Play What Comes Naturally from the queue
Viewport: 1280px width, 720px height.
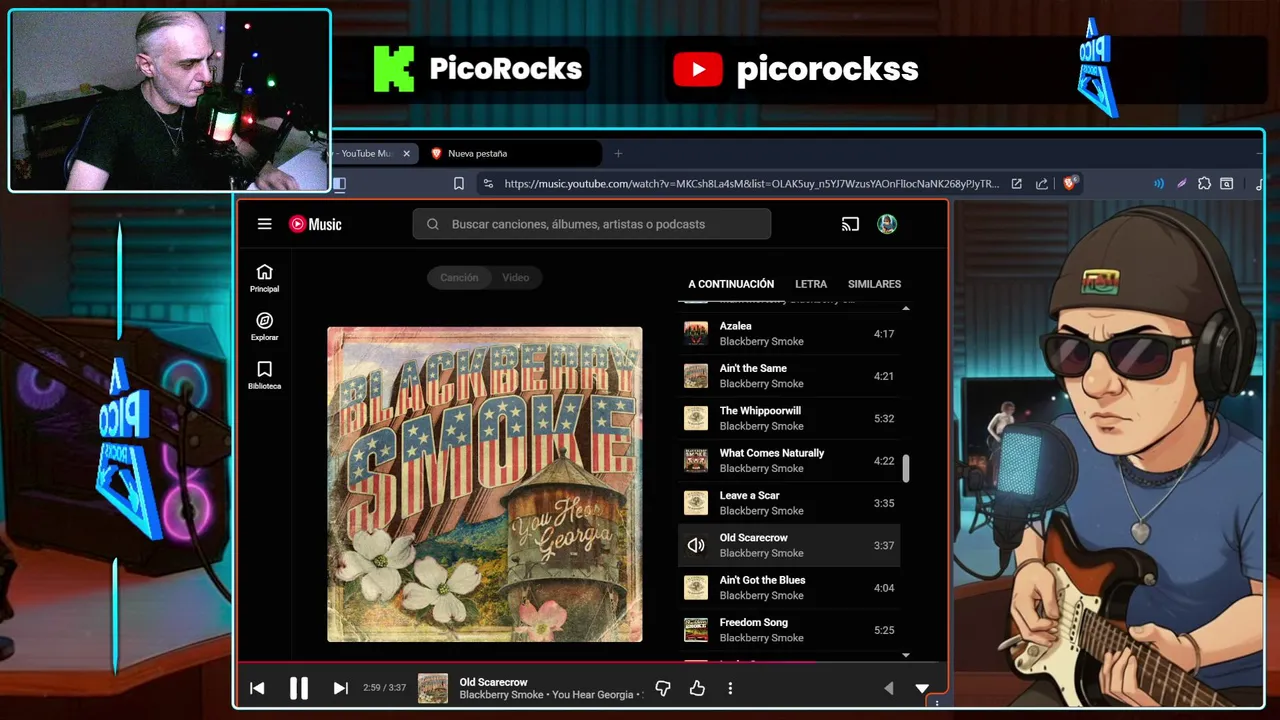(x=789, y=461)
